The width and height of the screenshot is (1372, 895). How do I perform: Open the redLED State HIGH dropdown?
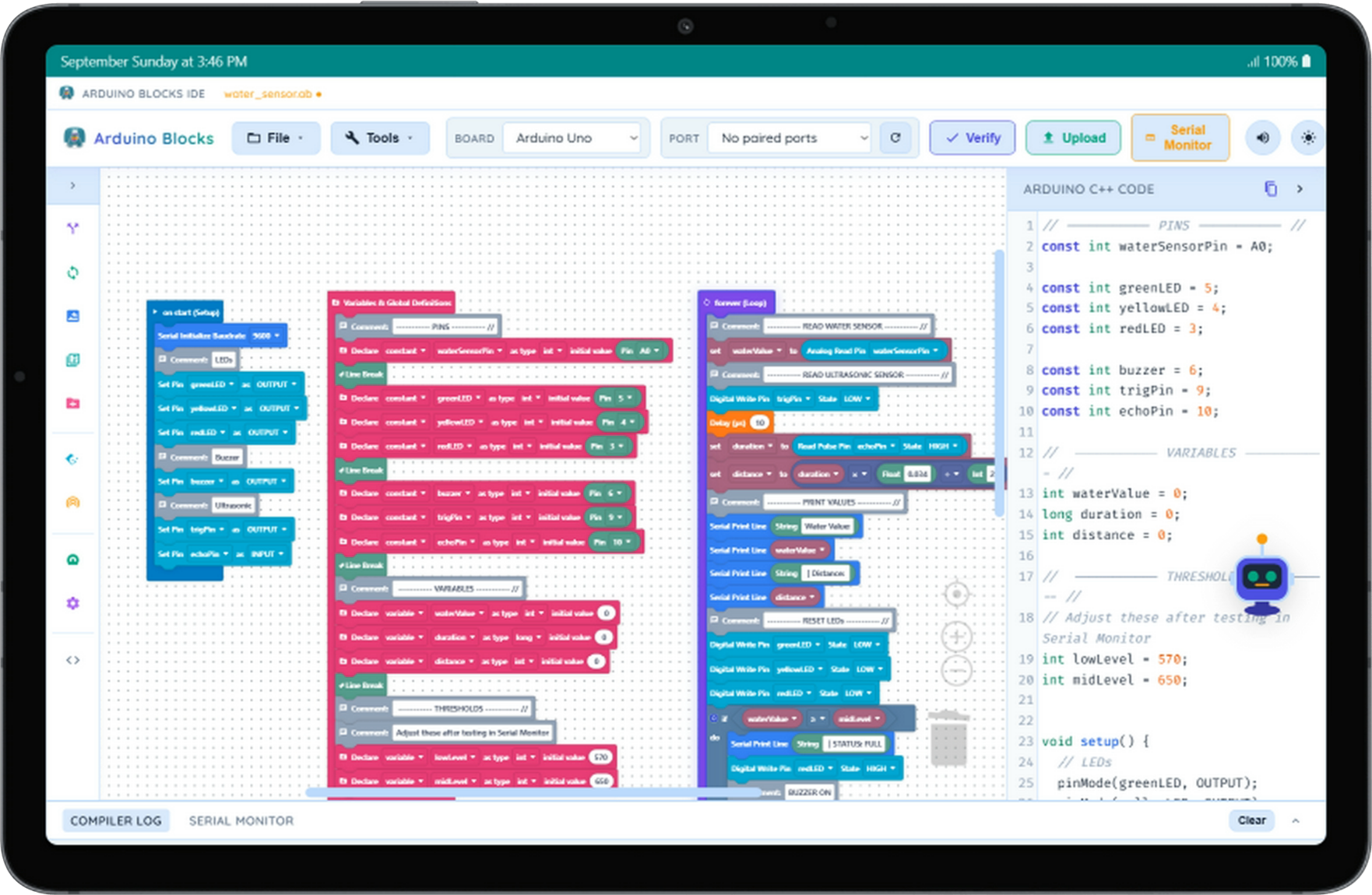pyautogui.click(x=881, y=768)
